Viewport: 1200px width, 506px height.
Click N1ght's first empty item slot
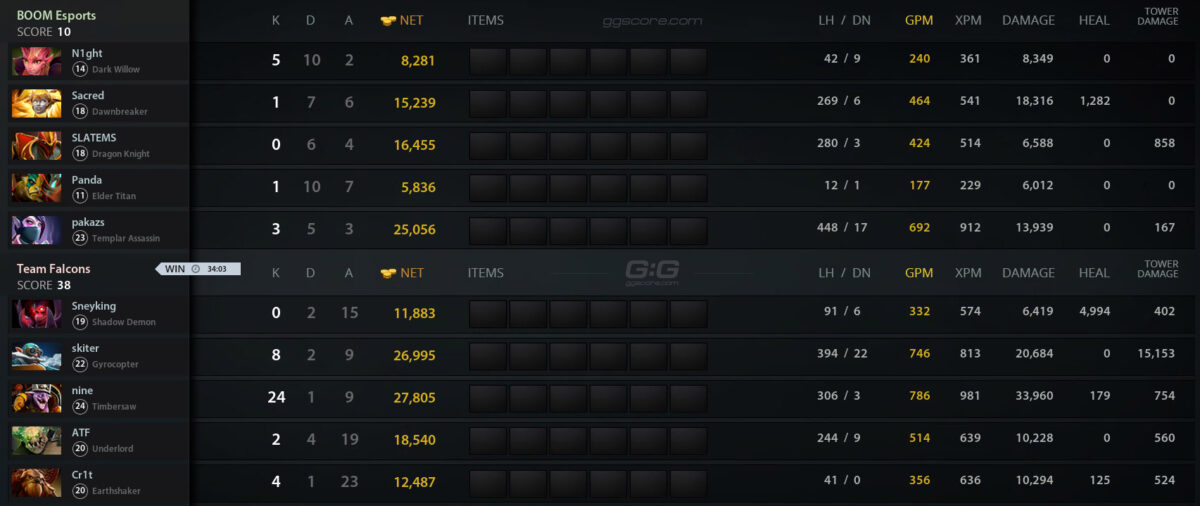[488, 61]
